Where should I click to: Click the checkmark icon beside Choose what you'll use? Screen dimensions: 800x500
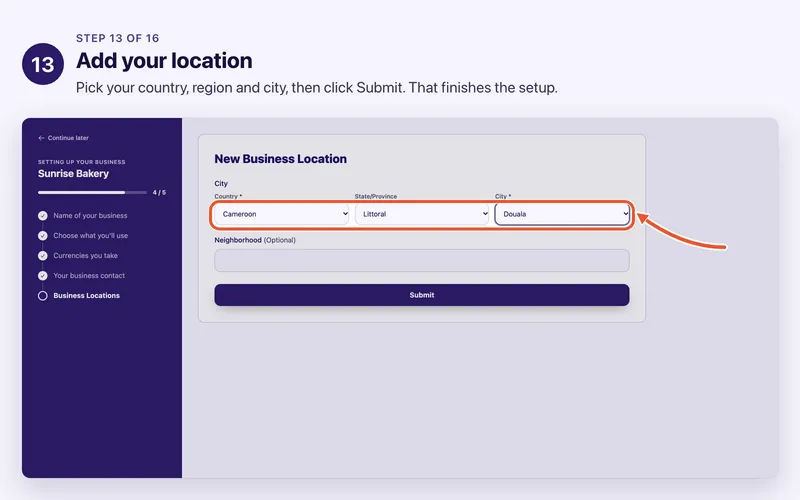[43, 236]
